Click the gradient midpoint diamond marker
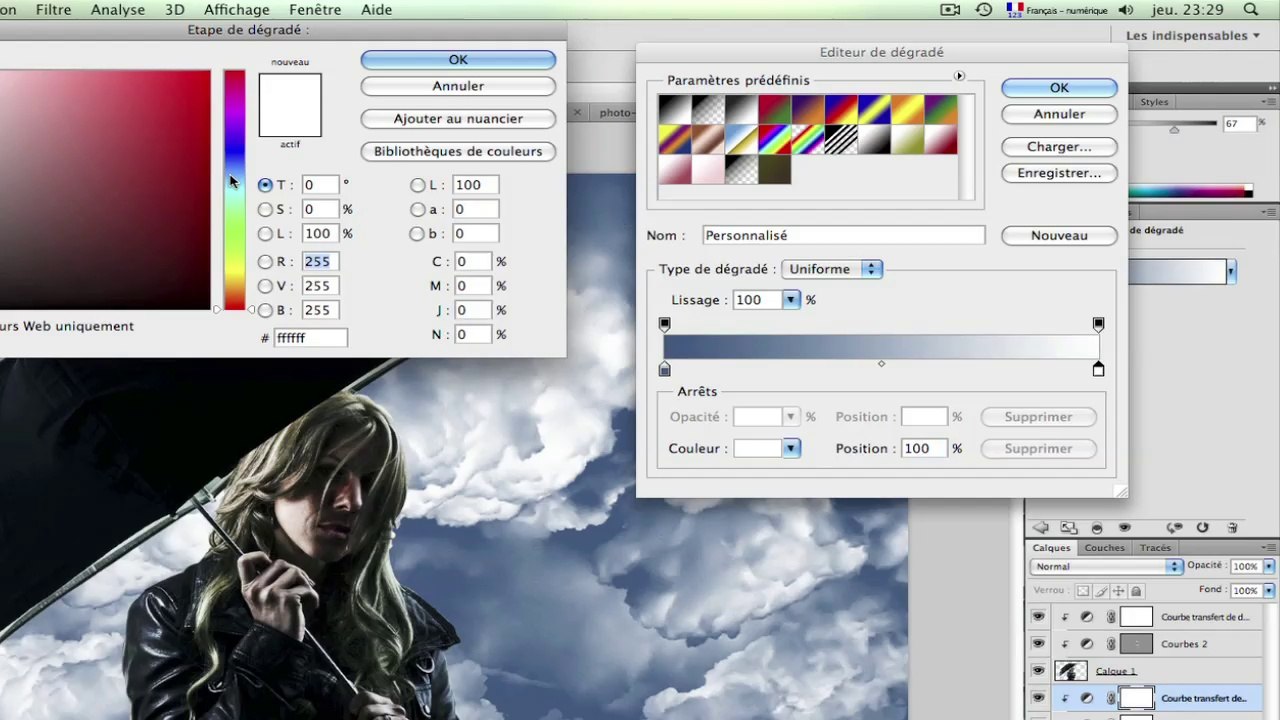Screen dimensions: 1280x720 (881, 364)
